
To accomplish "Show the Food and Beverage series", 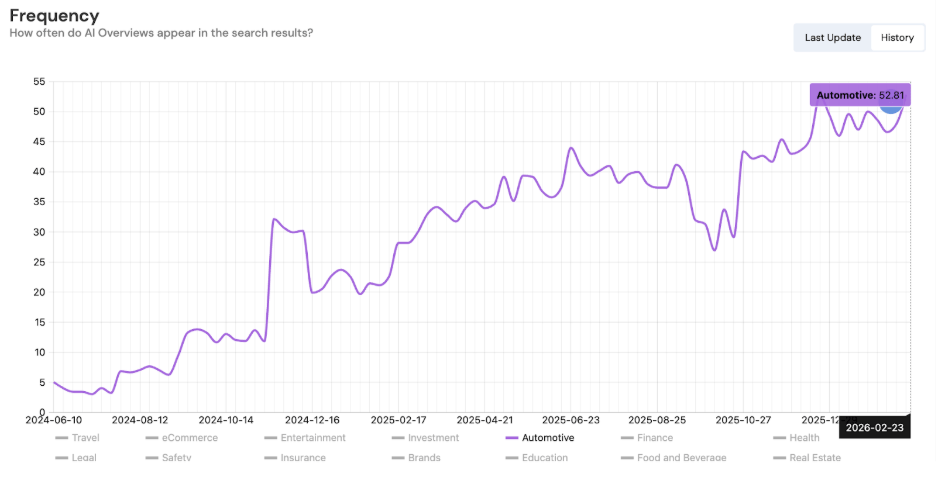I will click(x=680, y=458).
